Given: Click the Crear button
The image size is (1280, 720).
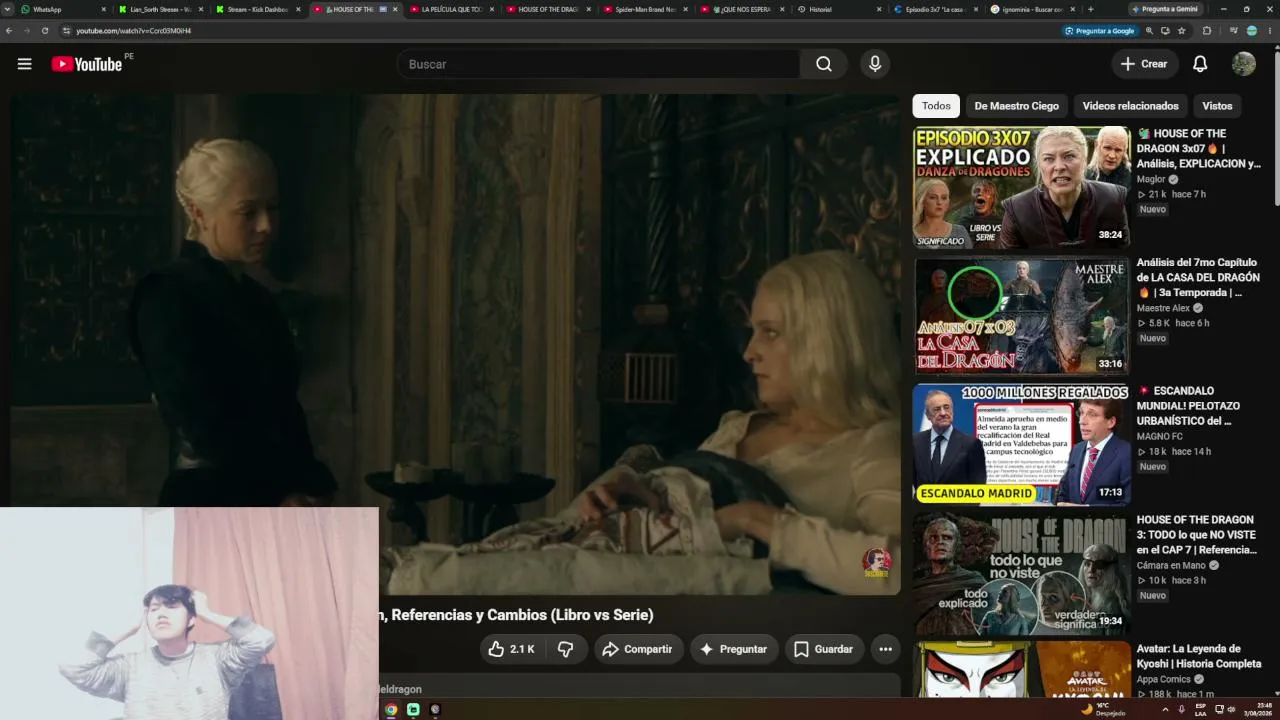Looking at the screenshot, I should (1144, 64).
